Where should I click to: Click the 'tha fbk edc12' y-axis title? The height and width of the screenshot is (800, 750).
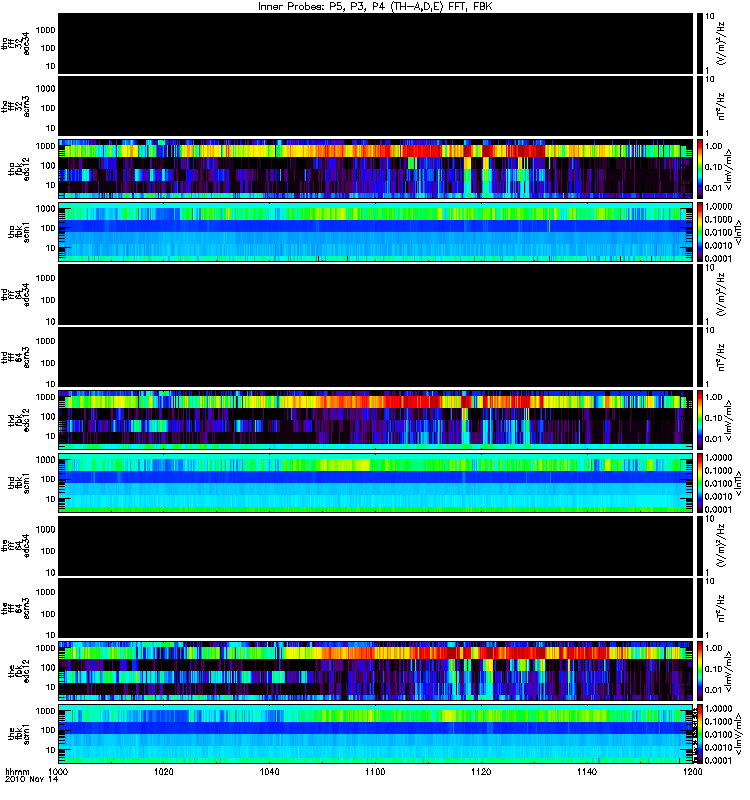(19, 169)
